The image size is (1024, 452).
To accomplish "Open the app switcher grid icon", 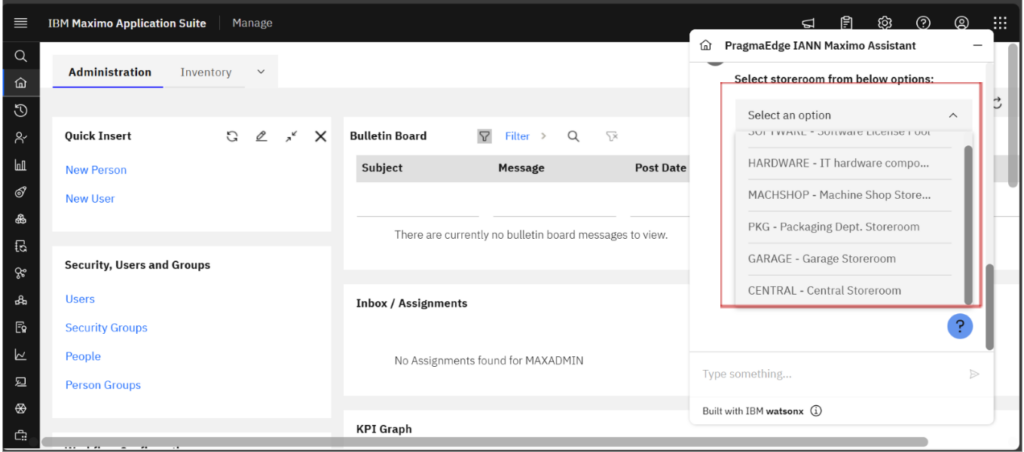I will pyautogui.click(x=1000, y=23).
